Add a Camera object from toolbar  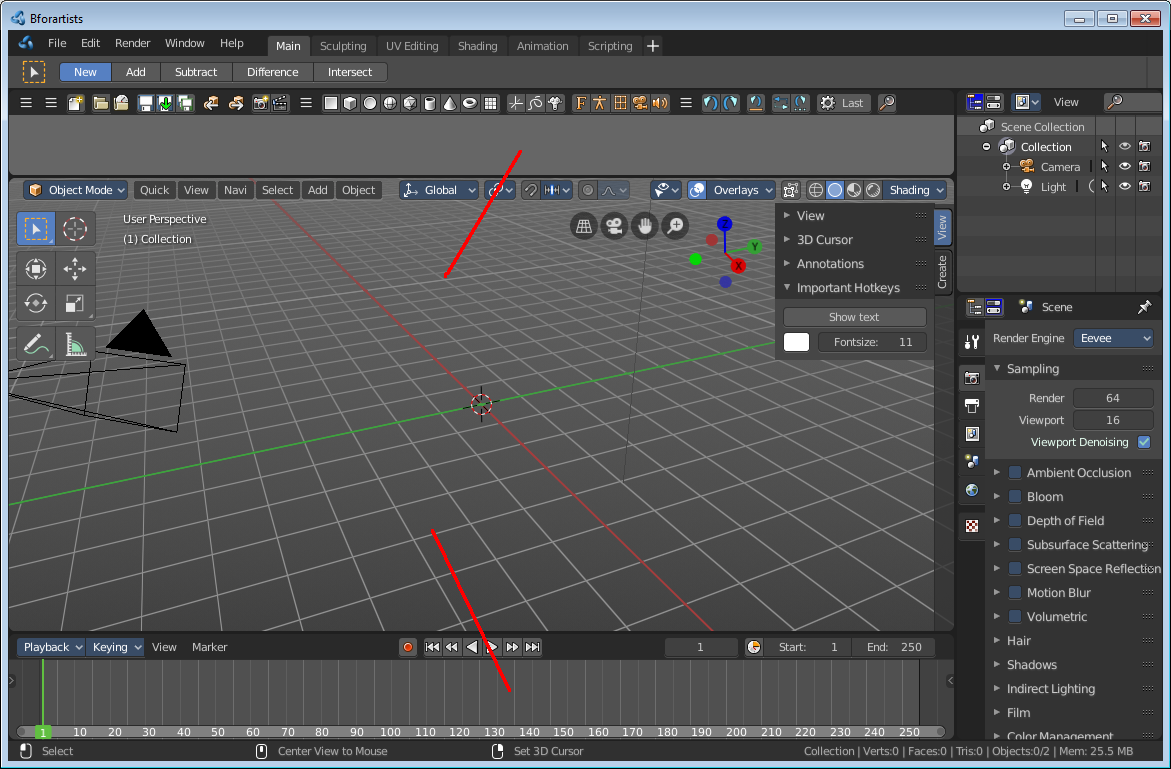[640, 103]
